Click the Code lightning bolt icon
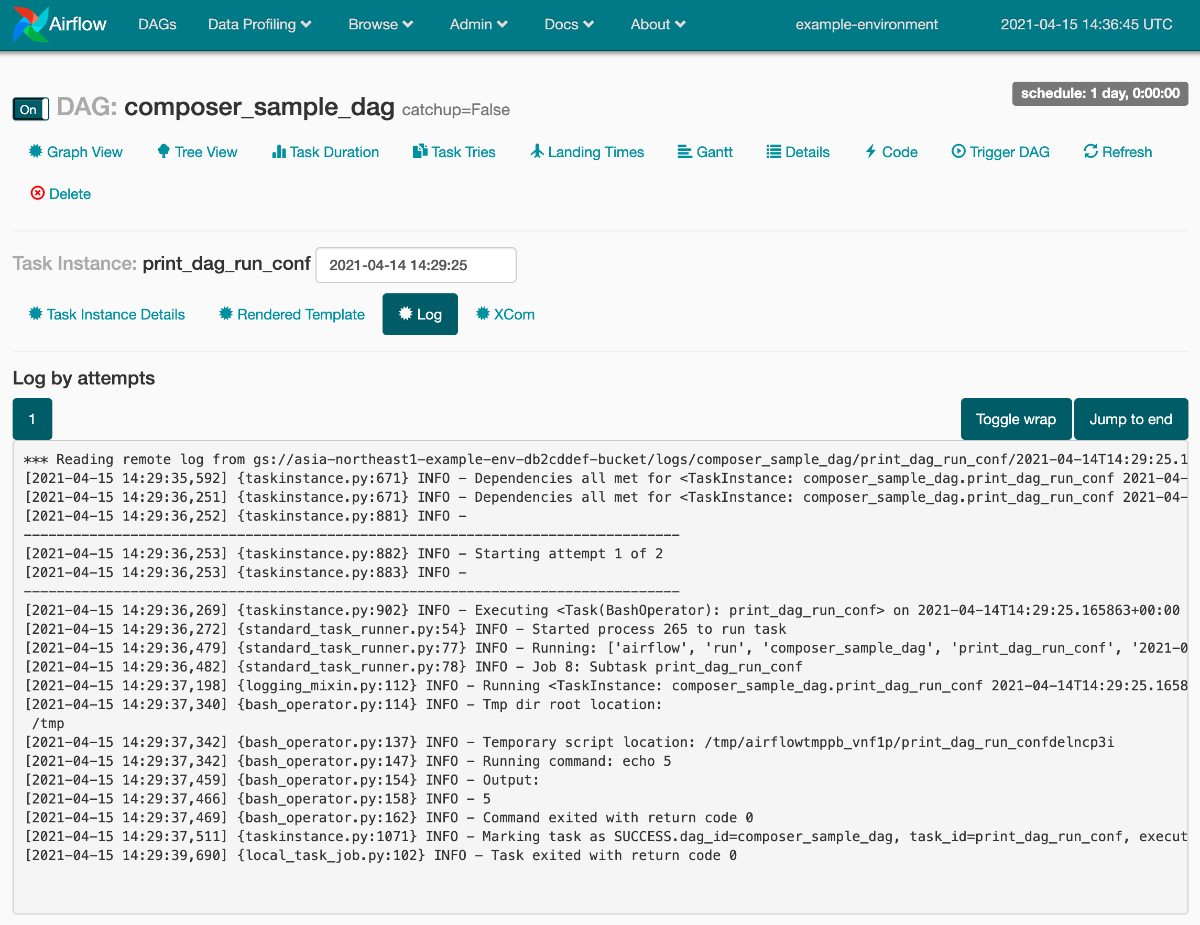The width and height of the screenshot is (1200, 925). click(871, 152)
